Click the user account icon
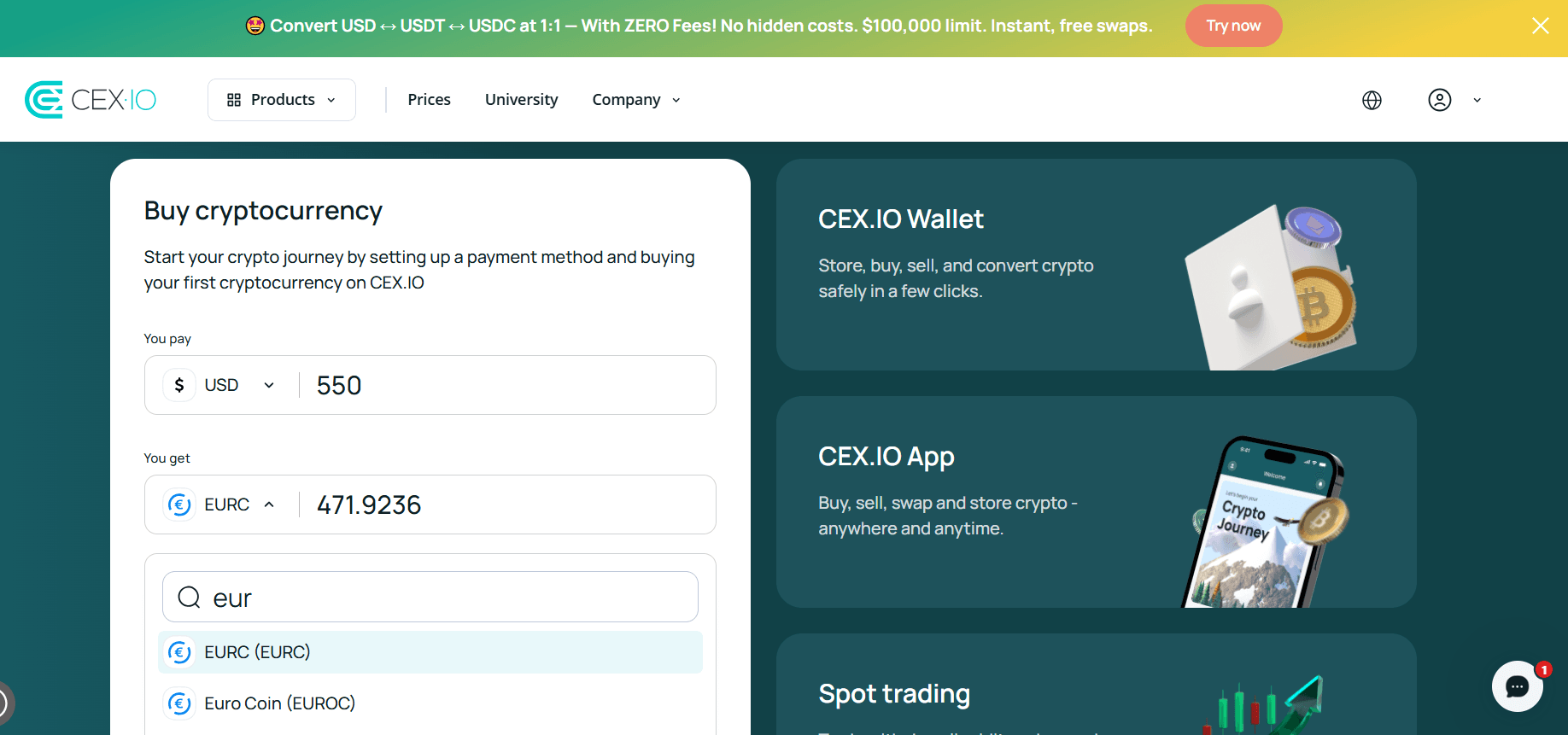The height and width of the screenshot is (735, 1568). click(x=1440, y=100)
